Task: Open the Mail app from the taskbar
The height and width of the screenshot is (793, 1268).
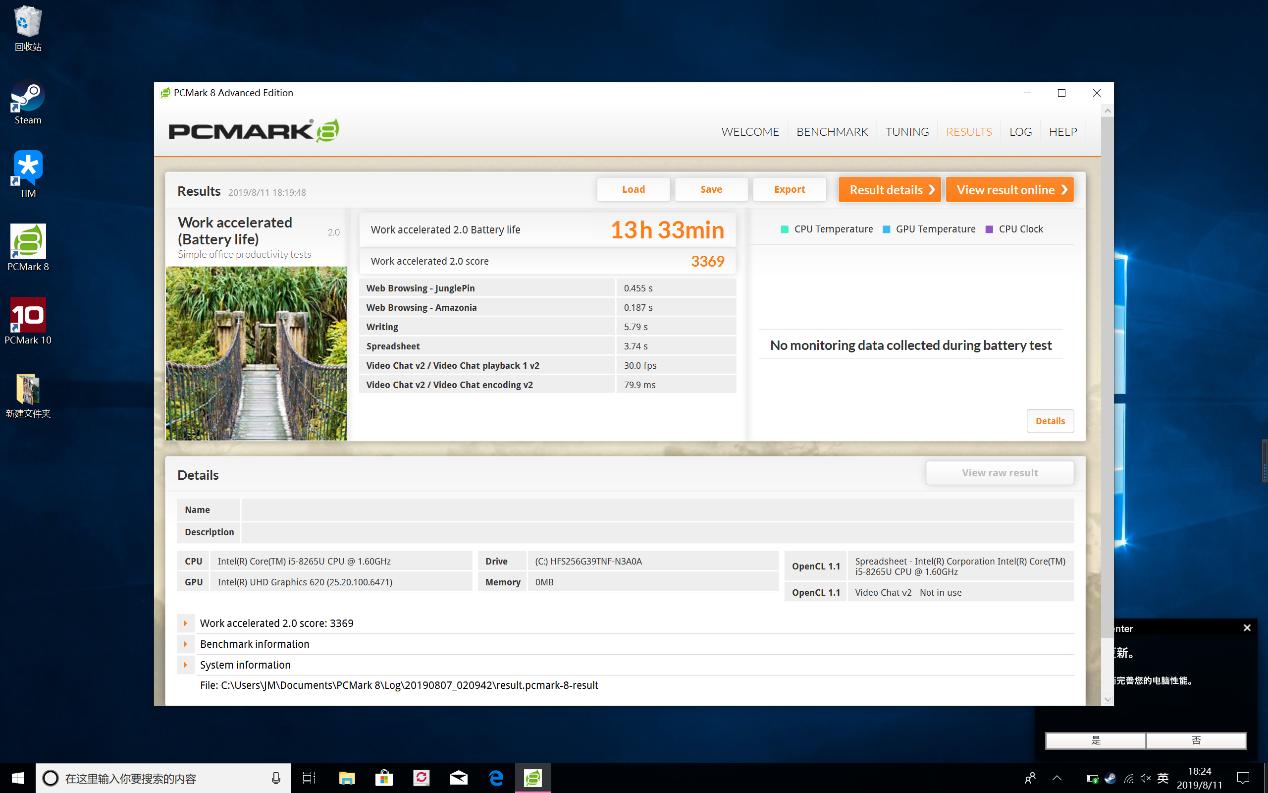Action: tap(459, 778)
